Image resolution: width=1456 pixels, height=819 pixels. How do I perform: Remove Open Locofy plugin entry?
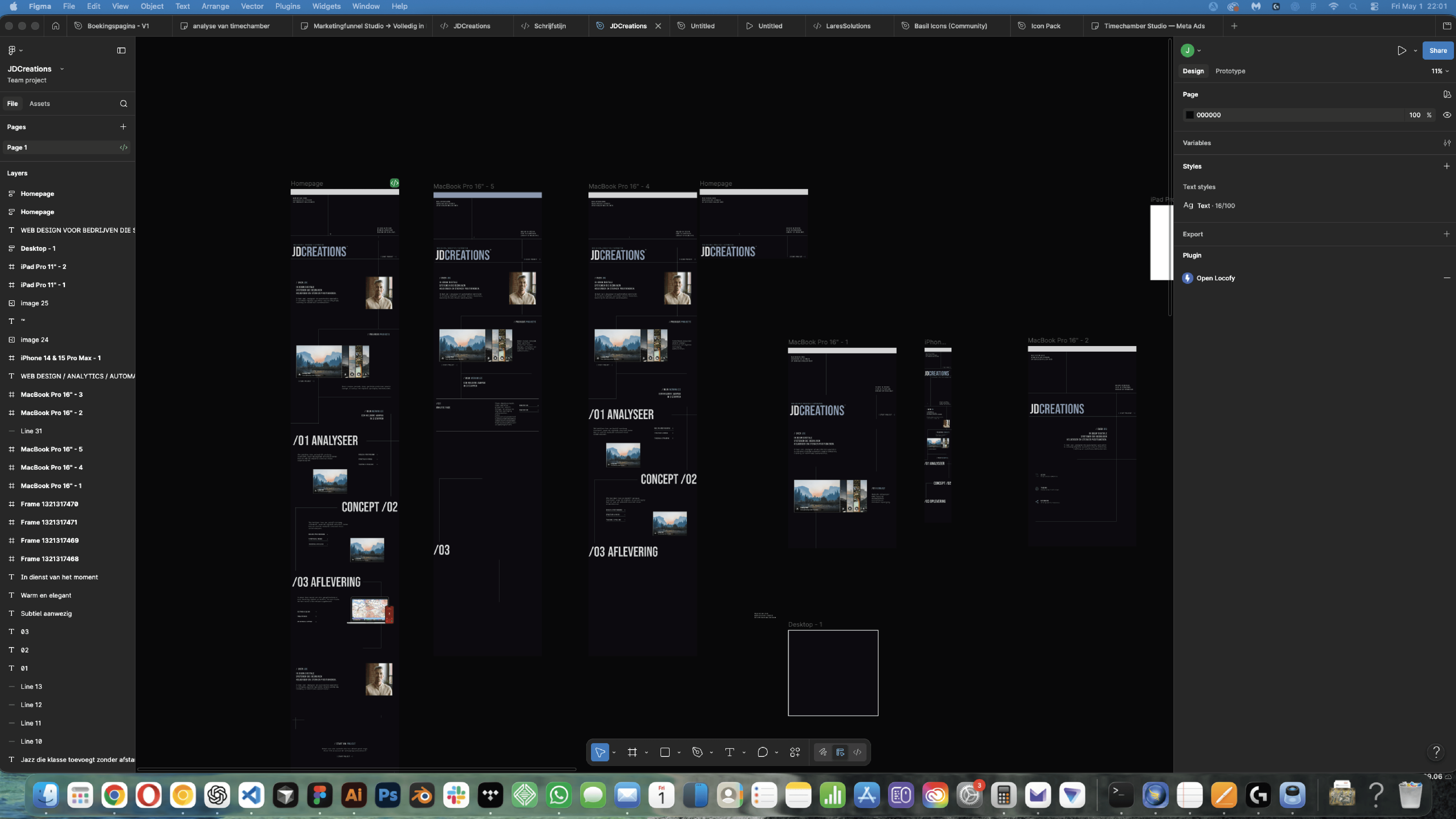pyautogui.click(x=1446, y=278)
